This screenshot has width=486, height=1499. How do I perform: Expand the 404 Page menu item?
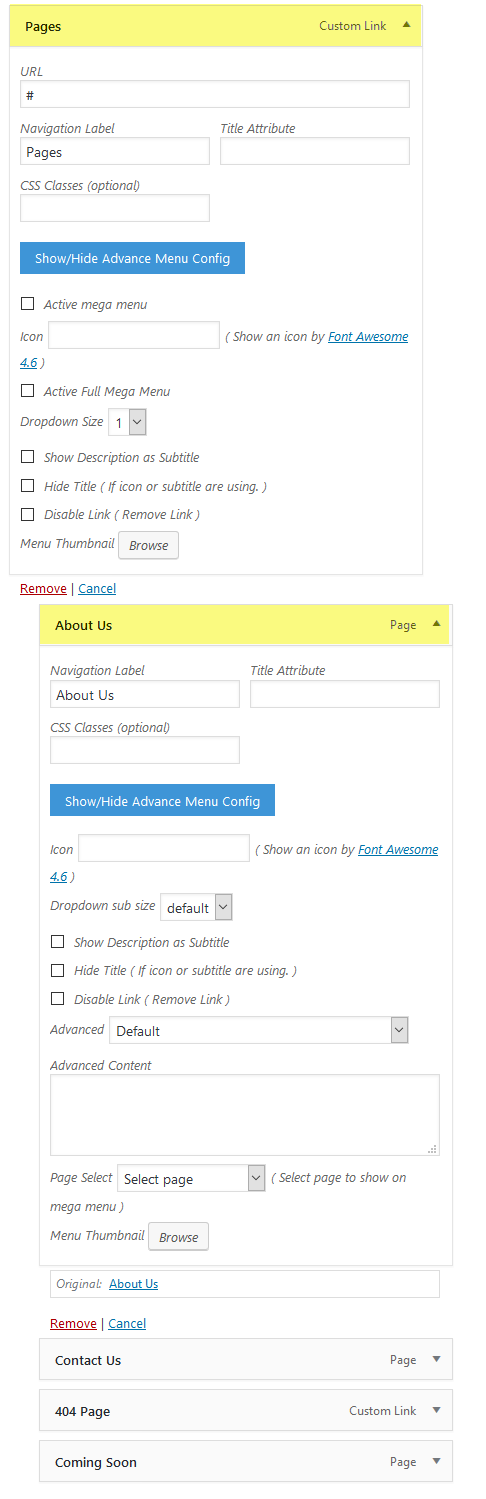click(435, 1410)
